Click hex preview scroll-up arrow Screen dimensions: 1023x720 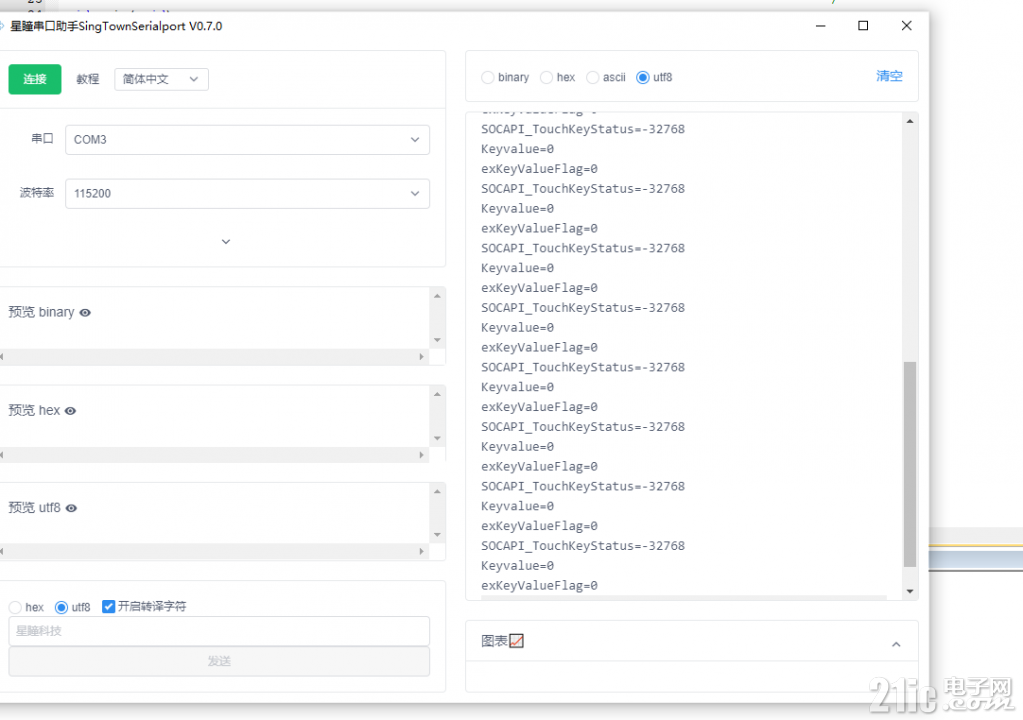tap(437, 395)
